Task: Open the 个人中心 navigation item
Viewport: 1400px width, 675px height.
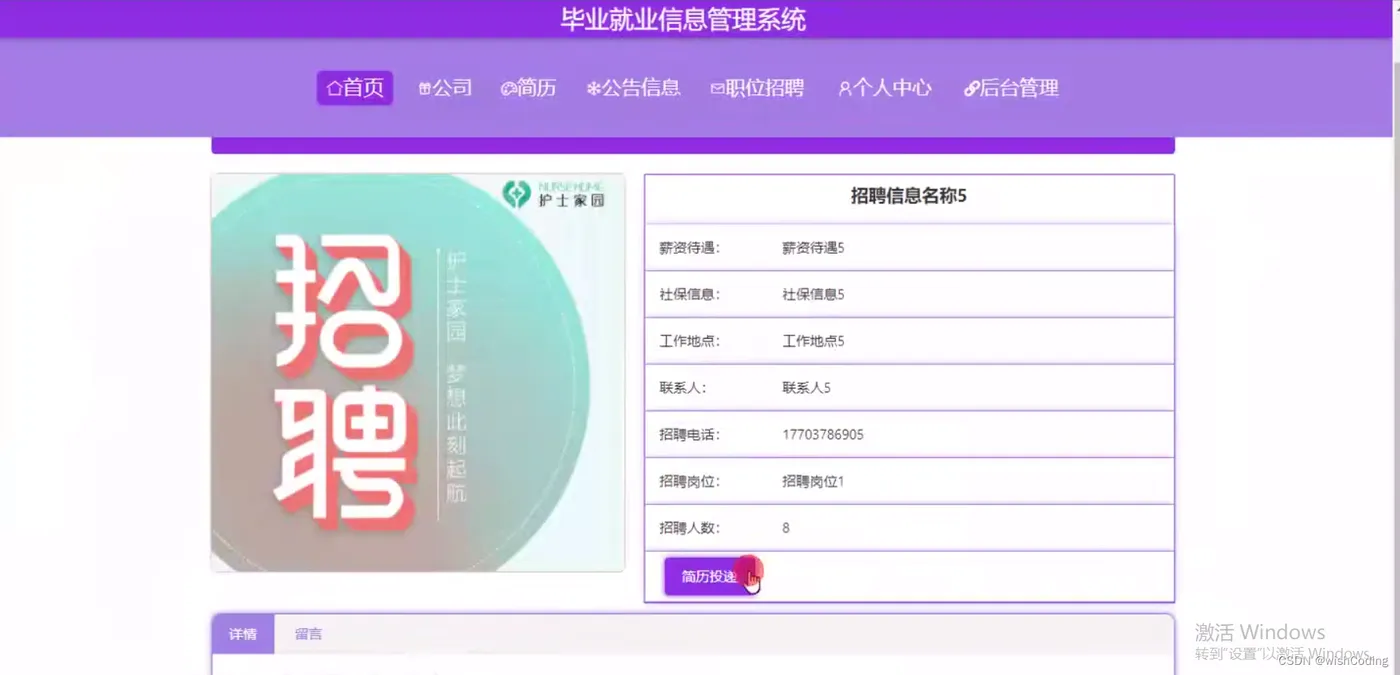Action: pyautogui.click(x=884, y=88)
